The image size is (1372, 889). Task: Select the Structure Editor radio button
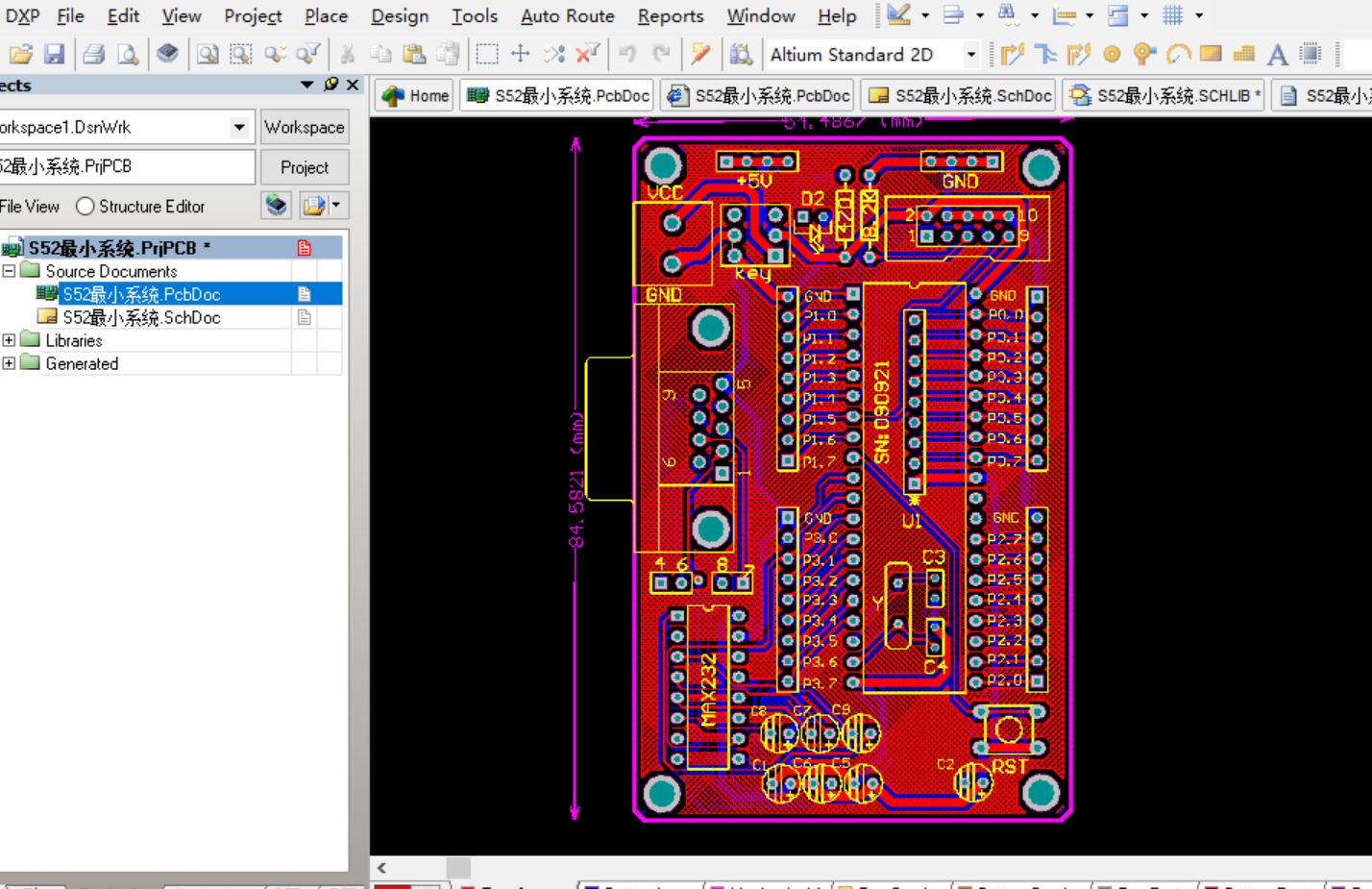point(85,207)
